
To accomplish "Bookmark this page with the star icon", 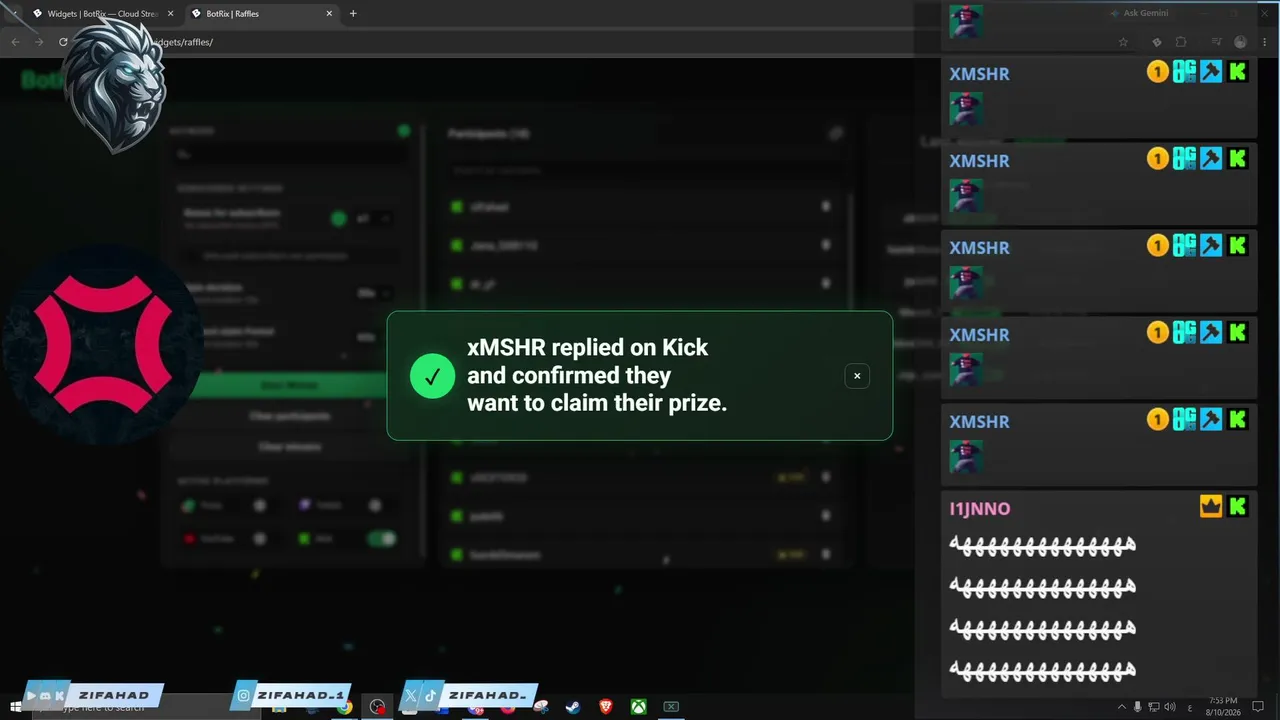I will pos(1123,42).
